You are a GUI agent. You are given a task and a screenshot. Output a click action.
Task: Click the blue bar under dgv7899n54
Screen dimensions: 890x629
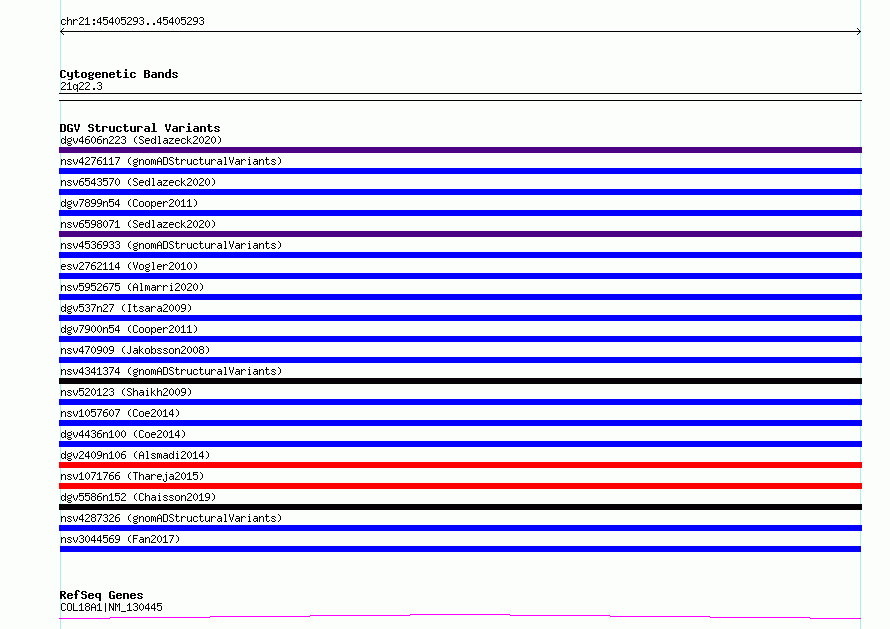[460, 213]
